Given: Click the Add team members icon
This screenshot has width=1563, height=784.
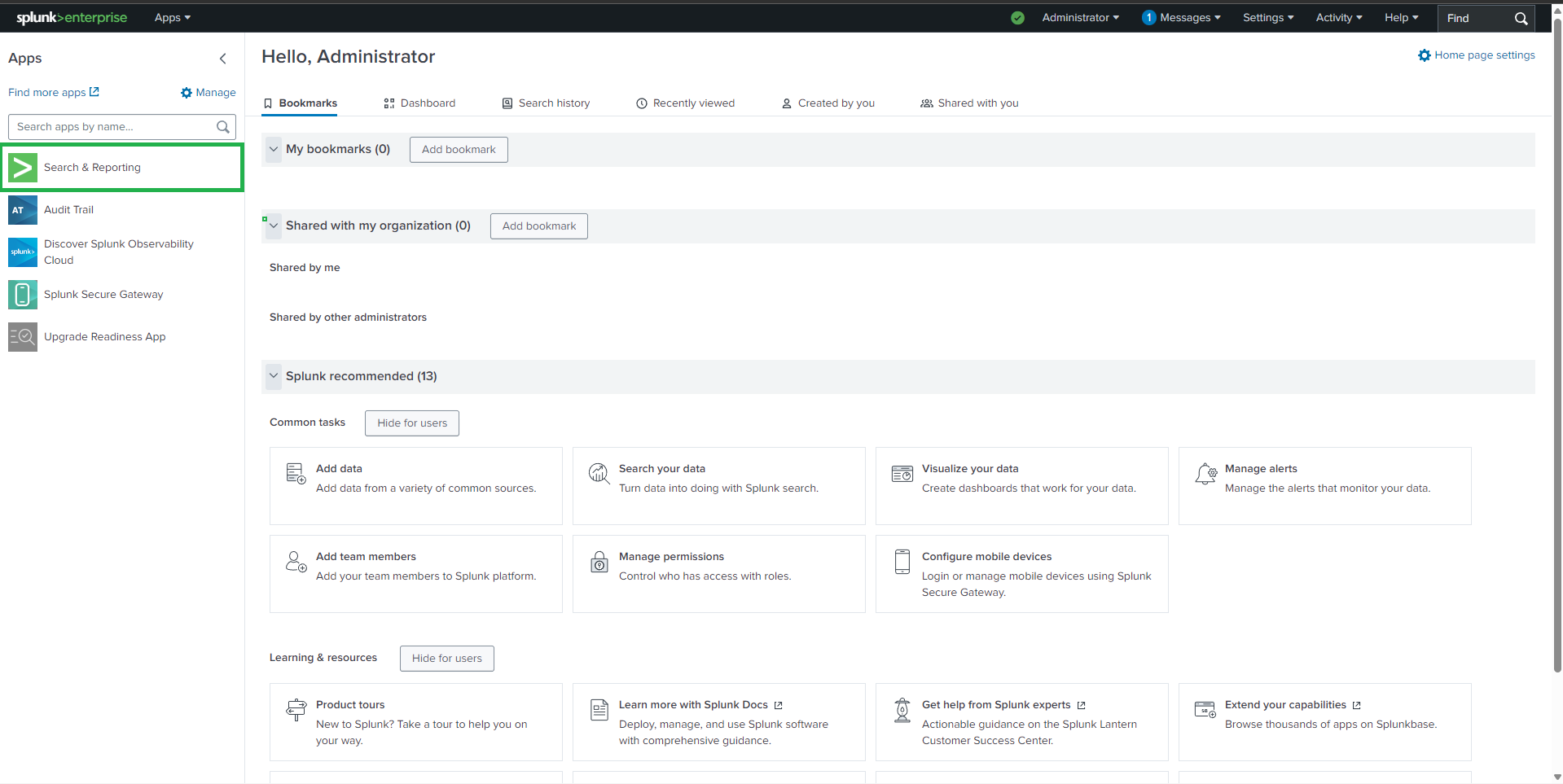Looking at the screenshot, I should pos(296,562).
